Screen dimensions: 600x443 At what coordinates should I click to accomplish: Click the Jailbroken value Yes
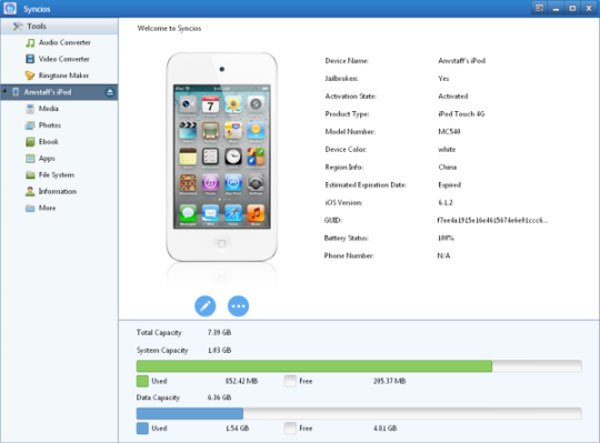pos(443,78)
